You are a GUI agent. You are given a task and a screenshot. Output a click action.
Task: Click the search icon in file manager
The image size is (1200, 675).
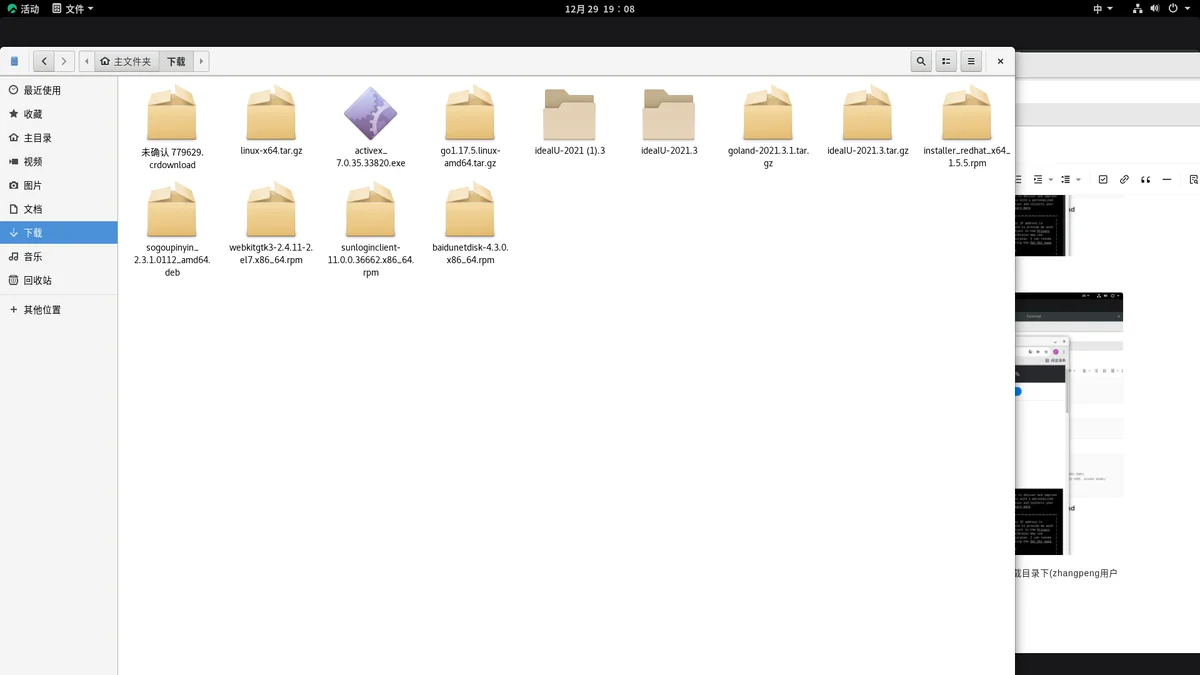[x=922, y=61]
